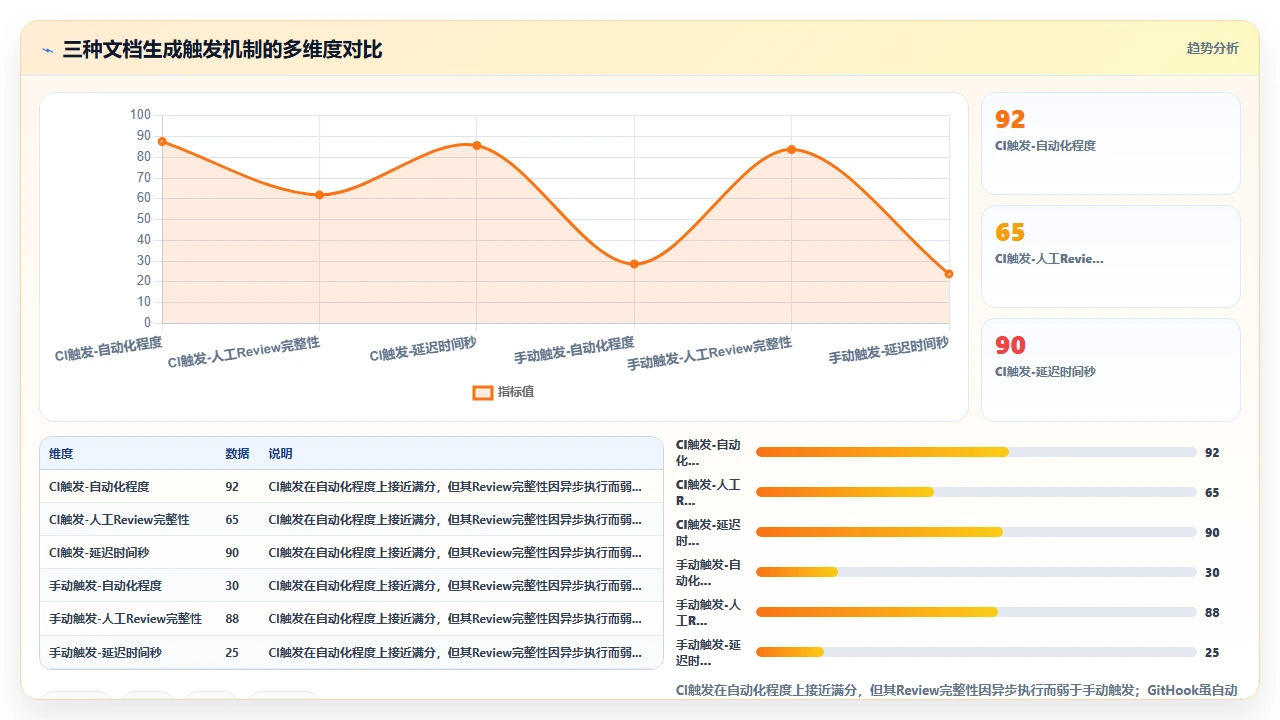Open the 90 CI触发-延迟时间秒 stat card

tap(1111, 369)
